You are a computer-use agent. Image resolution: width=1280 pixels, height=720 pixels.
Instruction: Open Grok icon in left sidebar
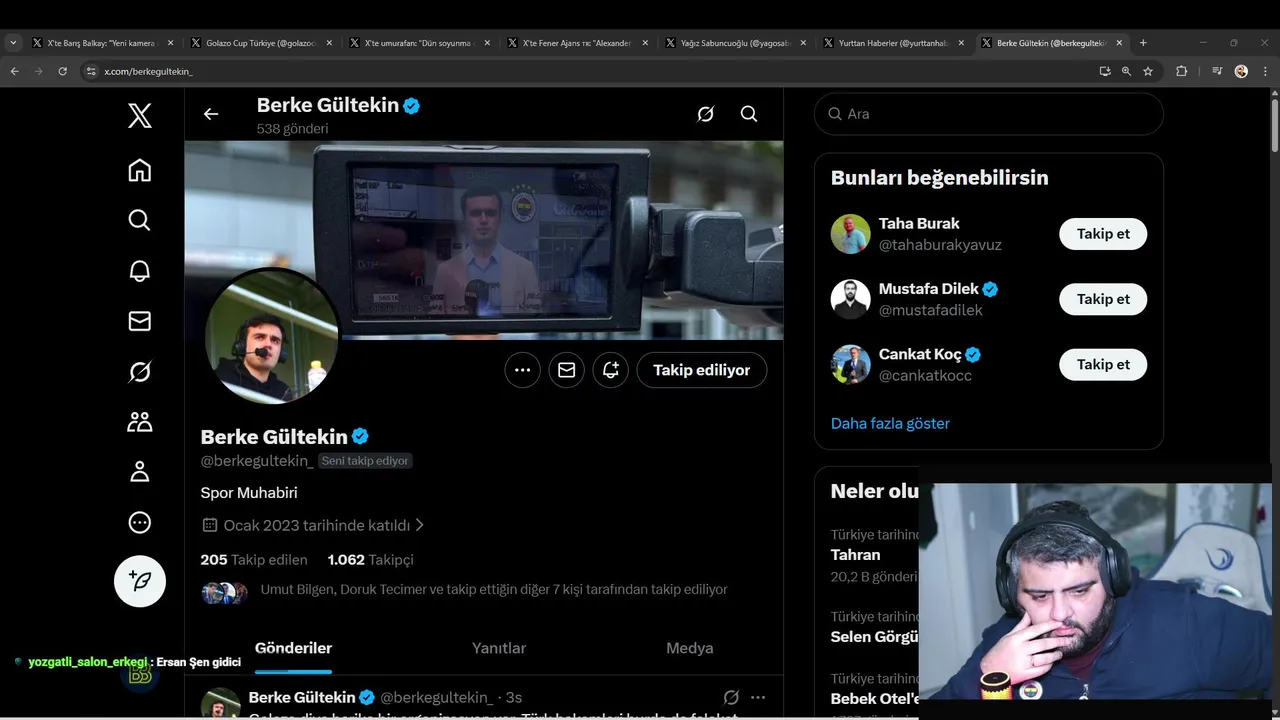pos(140,372)
